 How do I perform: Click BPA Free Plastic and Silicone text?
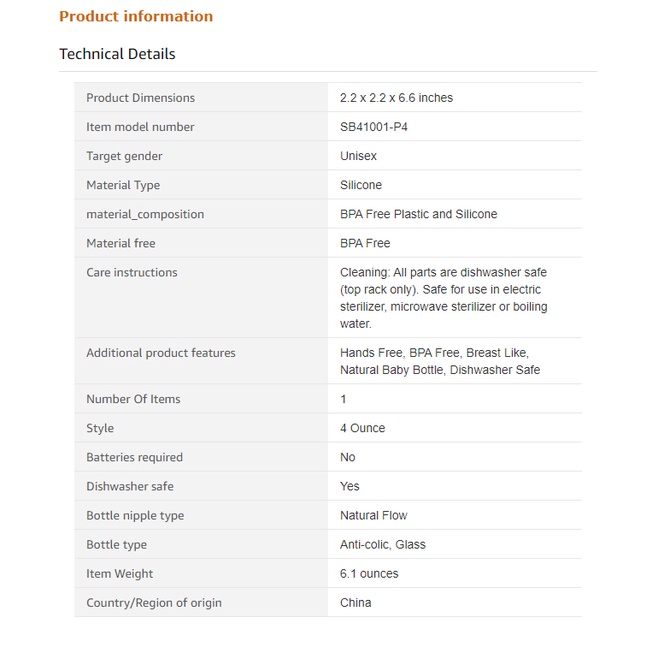coord(418,214)
